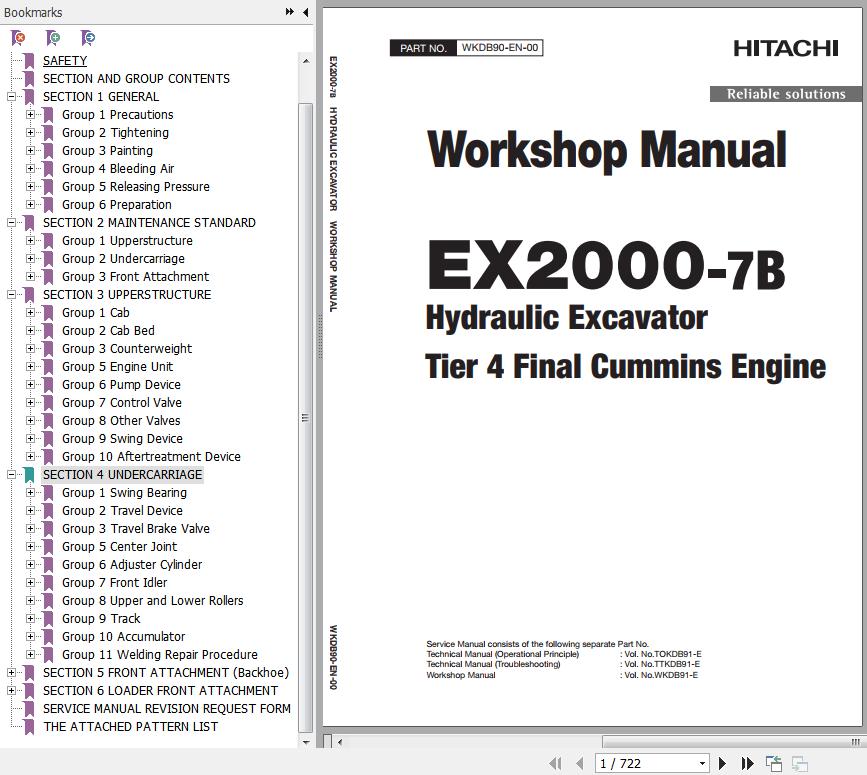Screen dimensions: 867x775
Task: Select Group 6 Pump Device bookmark
Action: [121, 385]
